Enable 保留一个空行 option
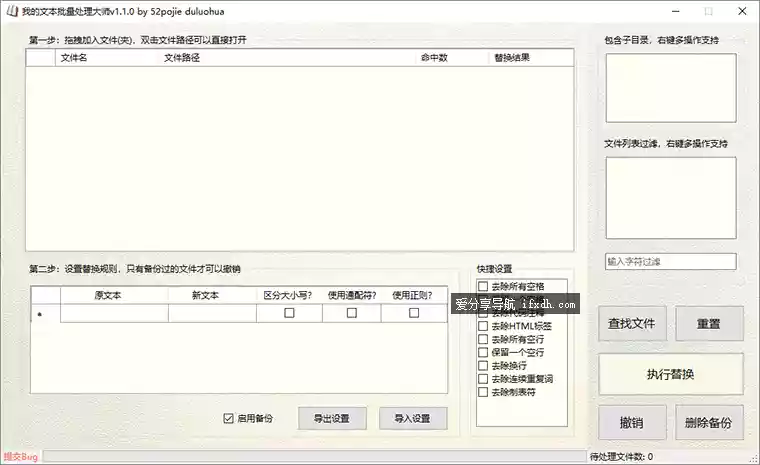 (483, 352)
